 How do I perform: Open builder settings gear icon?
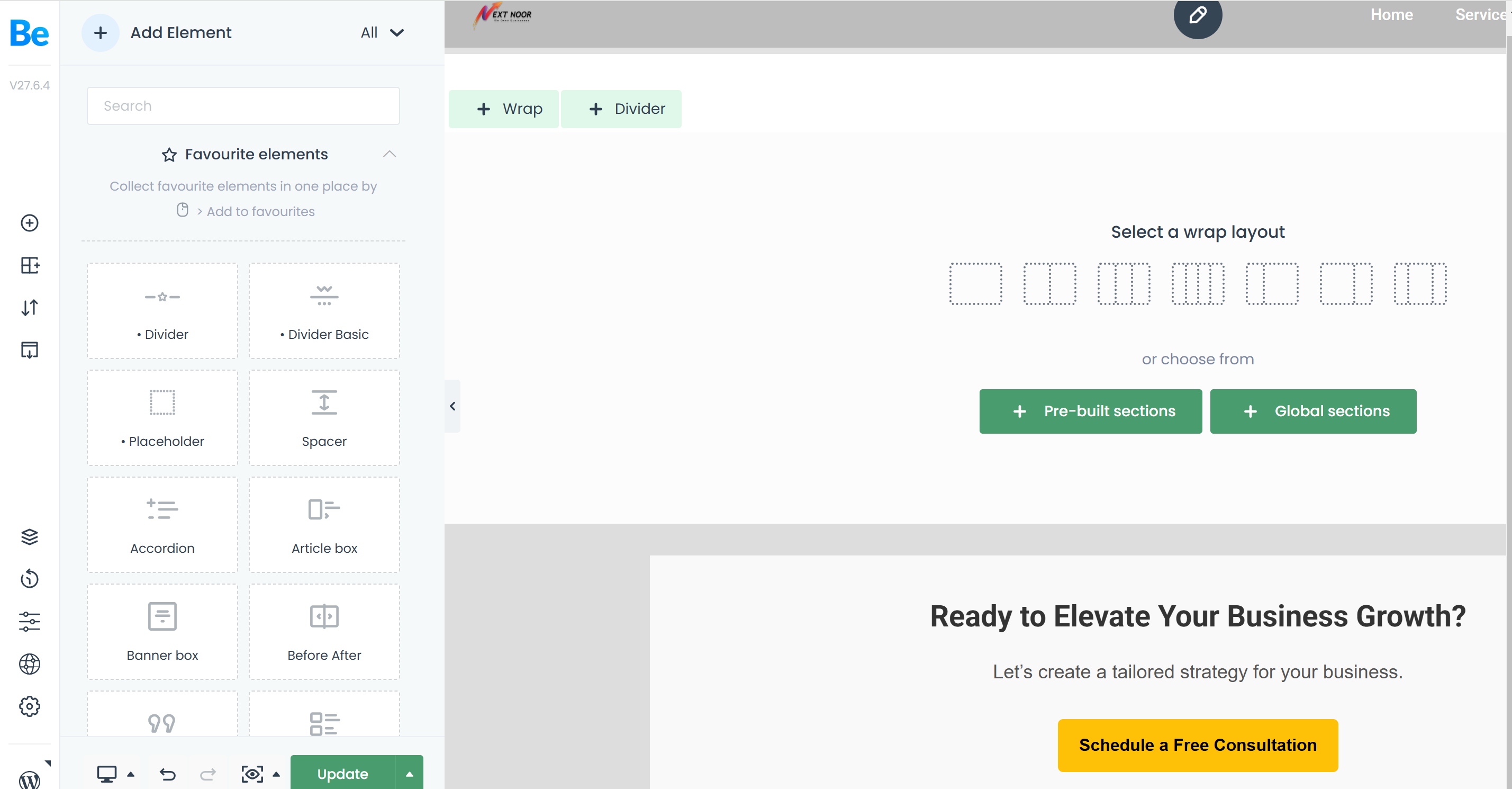pos(29,706)
